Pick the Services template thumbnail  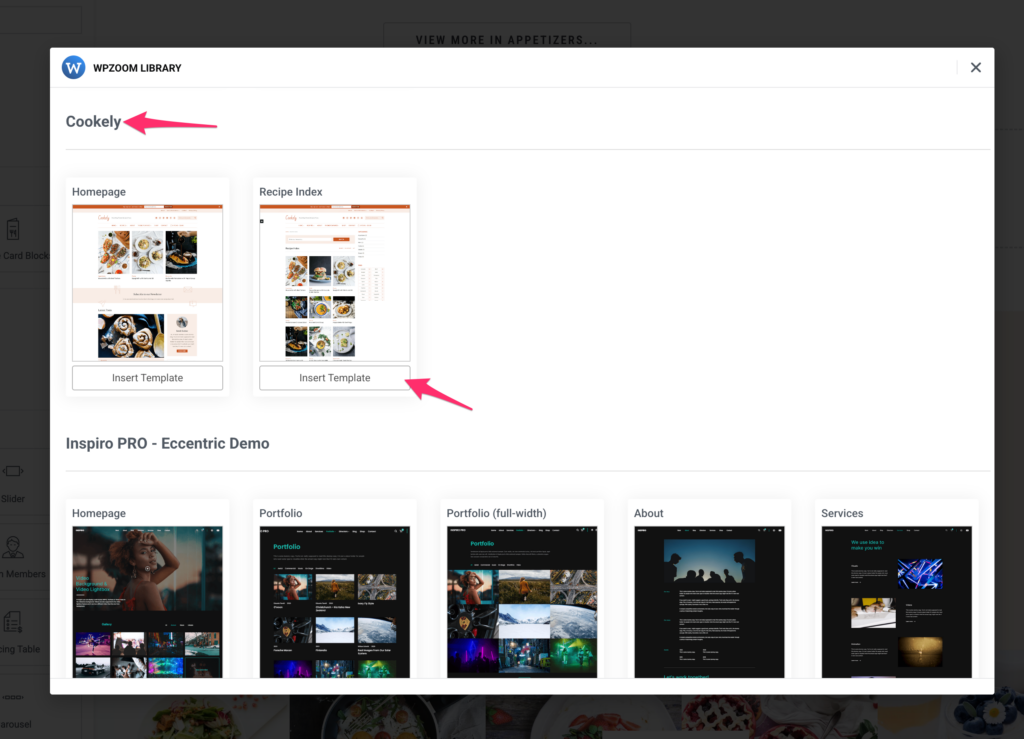click(x=897, y=602)
